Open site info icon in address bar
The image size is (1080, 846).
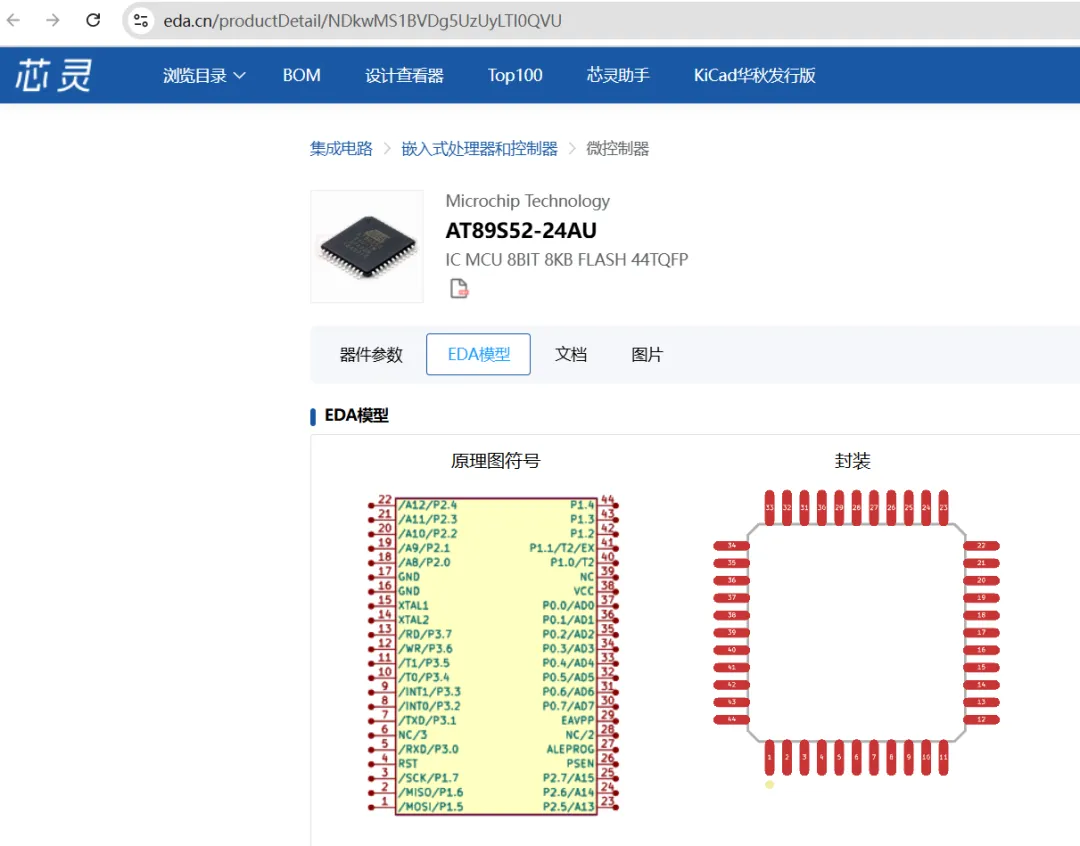coord(141,21)
